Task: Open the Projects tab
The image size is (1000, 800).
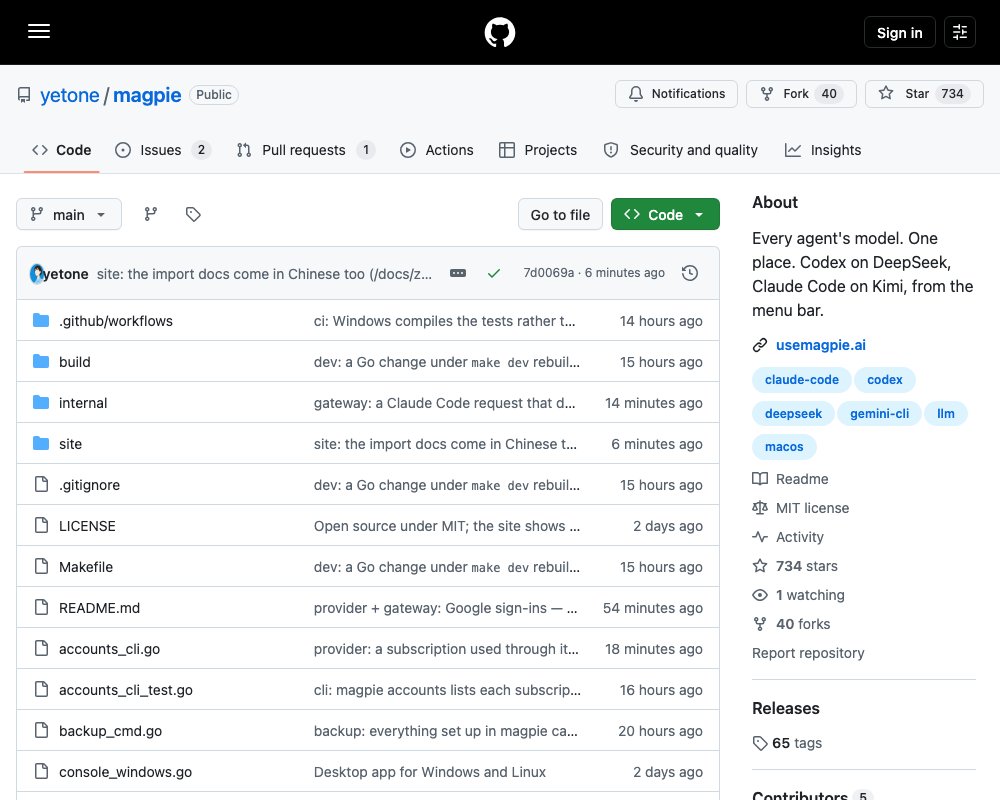Action: [x=538, y=150]
